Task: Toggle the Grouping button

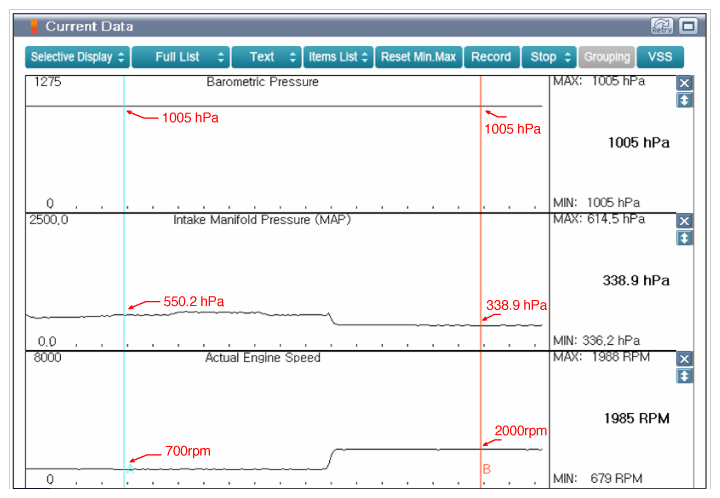Action: [606, 57]
